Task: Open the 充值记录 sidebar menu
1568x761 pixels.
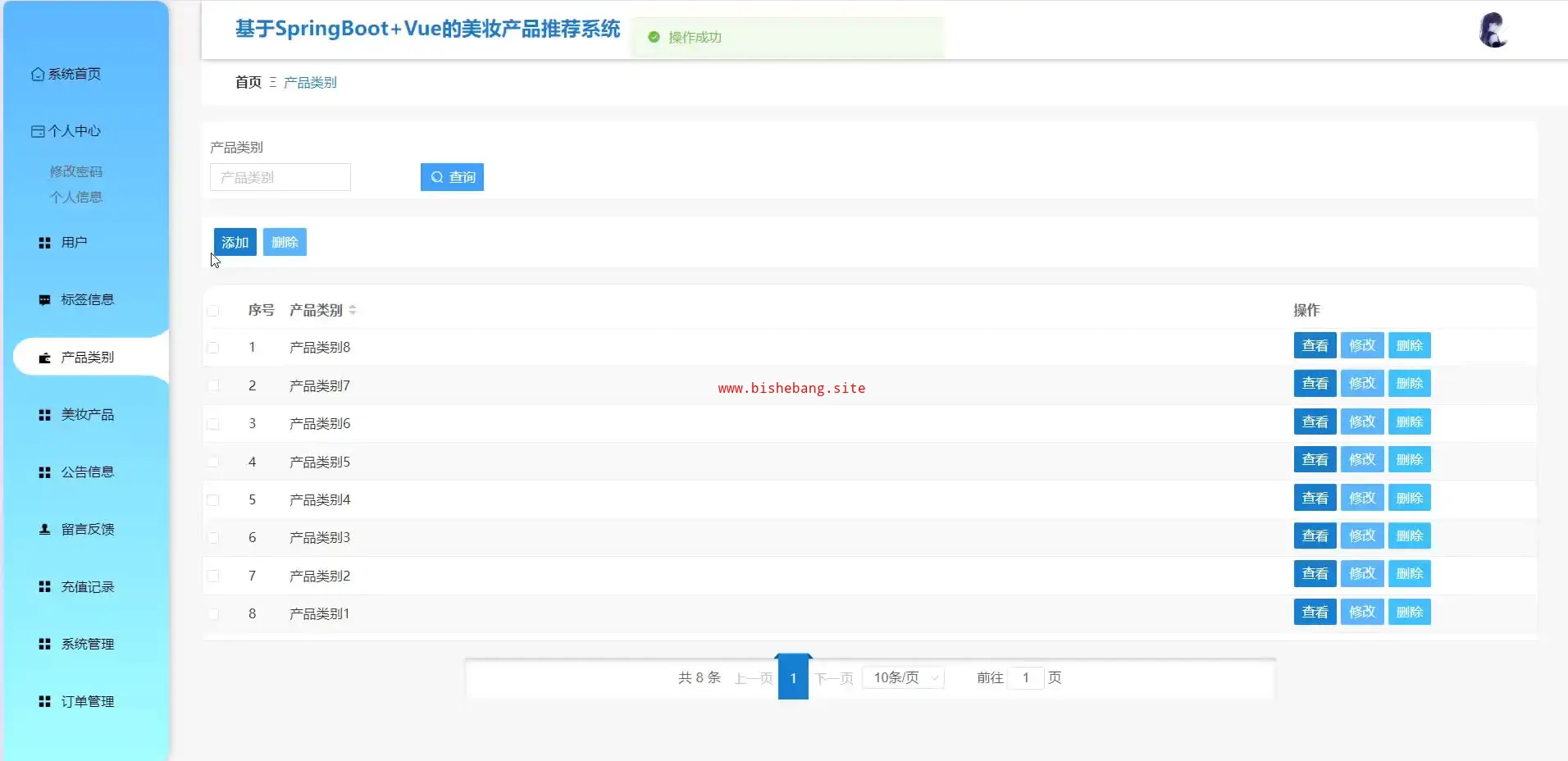Action: (88, 587)
